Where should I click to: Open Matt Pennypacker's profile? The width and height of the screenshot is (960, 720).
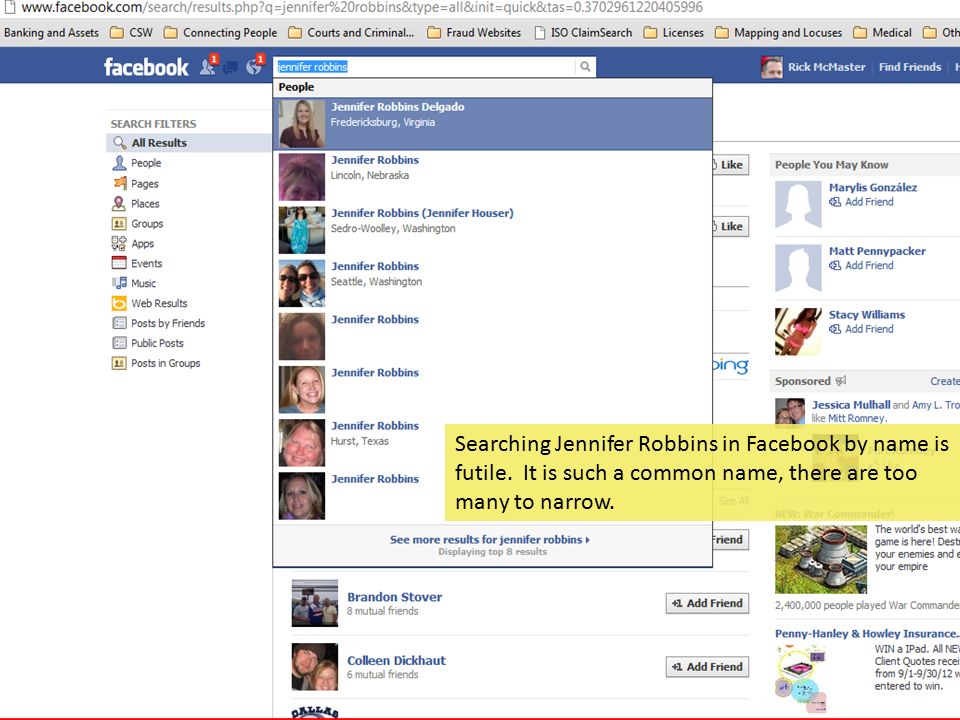pos(877,251)
